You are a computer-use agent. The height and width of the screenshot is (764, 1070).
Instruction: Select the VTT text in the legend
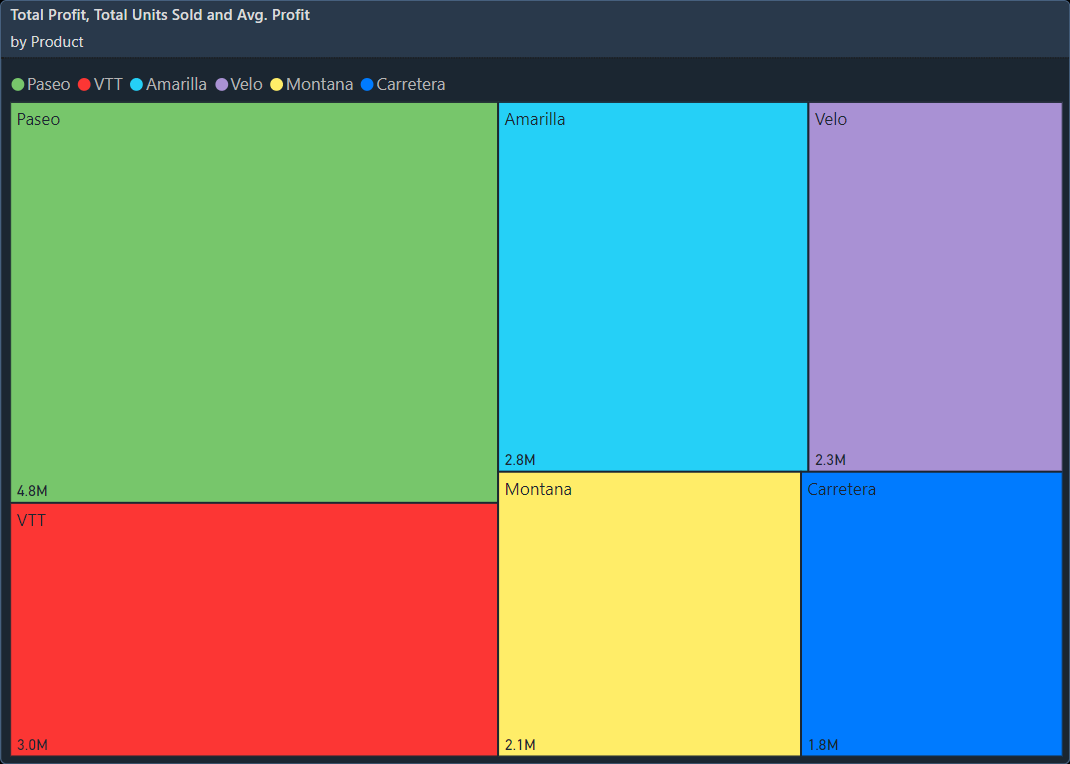click(108, 85)
